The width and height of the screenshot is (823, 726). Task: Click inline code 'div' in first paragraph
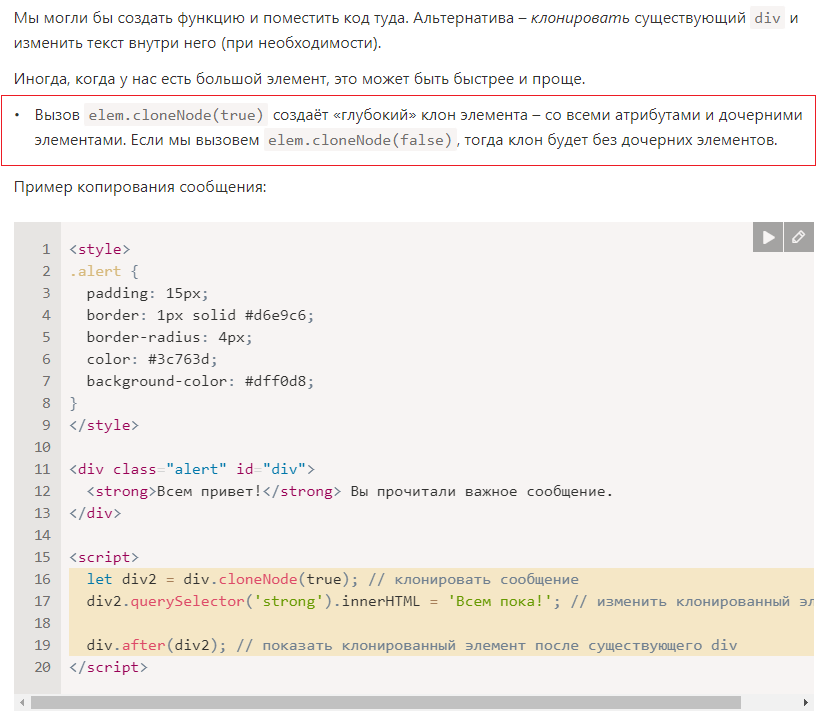[x=767, y=18]
